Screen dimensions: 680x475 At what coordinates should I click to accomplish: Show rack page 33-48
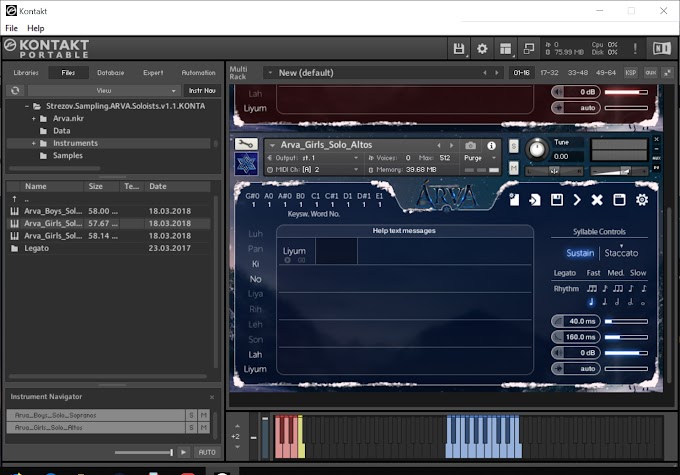[x=578, y=73]
